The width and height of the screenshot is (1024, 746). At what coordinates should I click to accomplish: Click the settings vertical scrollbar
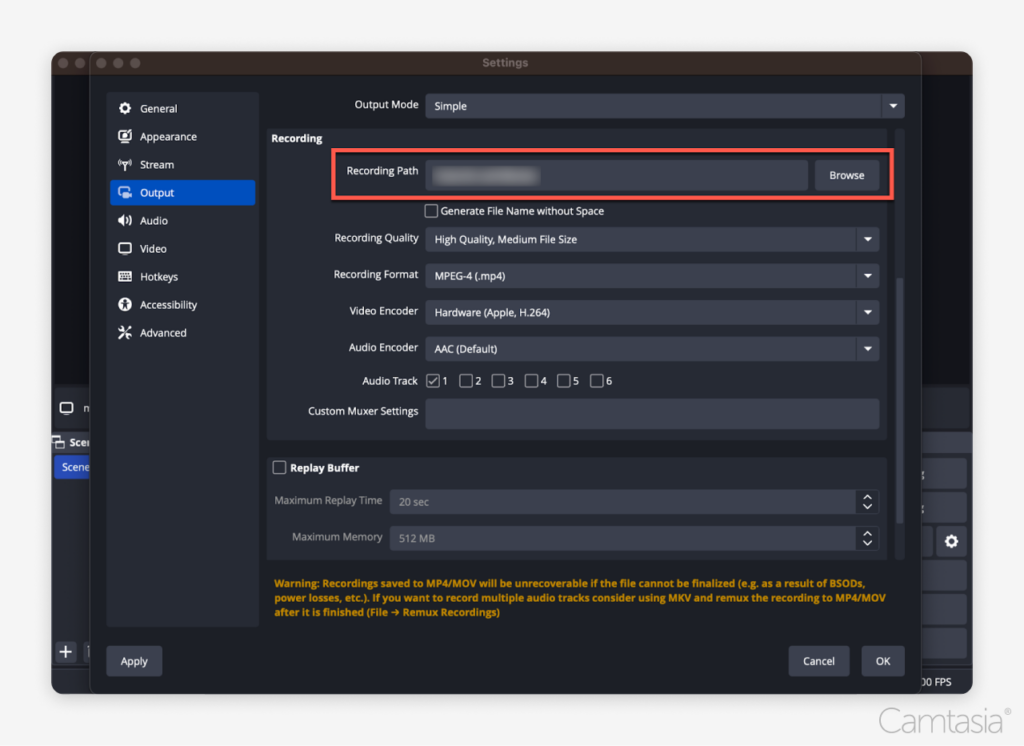tap(900, 400)
